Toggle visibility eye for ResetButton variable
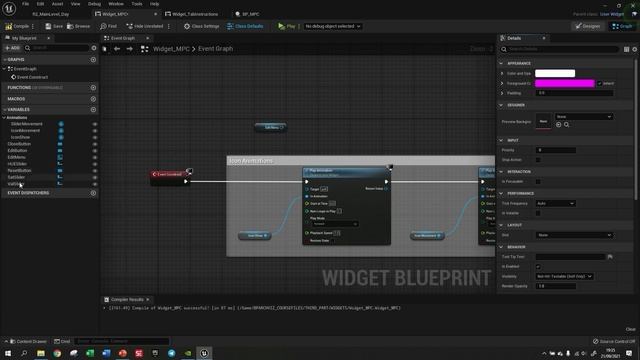 pos(94,171)
